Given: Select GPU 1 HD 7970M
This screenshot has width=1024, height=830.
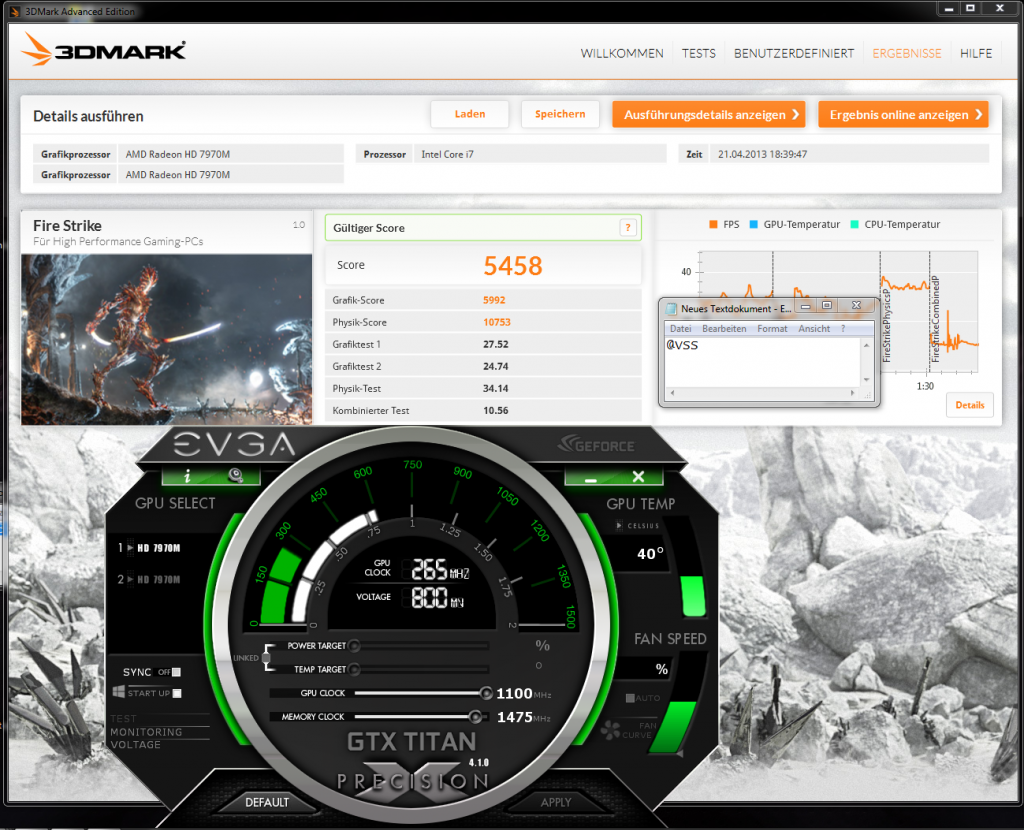Looking at the screenshot, I should (x=149, y=548).
